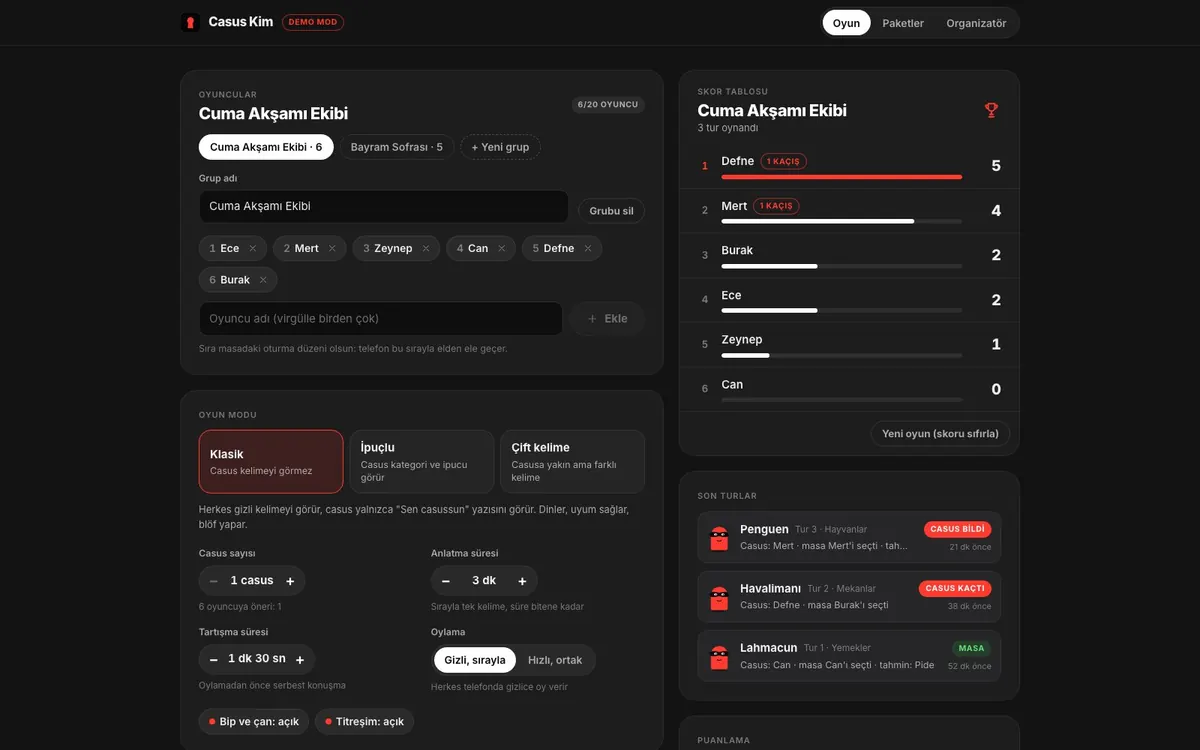The image size is (1200, 750).
Task: Decrease Casus sayısı with the minus
Action: [x=214, y=581]
